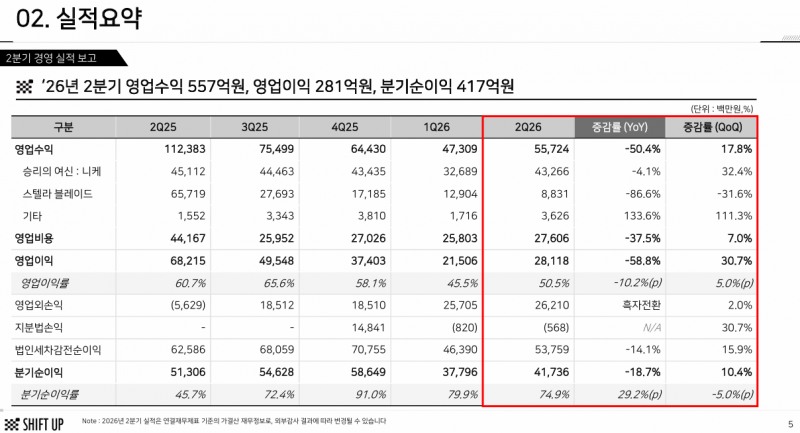Click the '영업비용' row label

point(34,238)
